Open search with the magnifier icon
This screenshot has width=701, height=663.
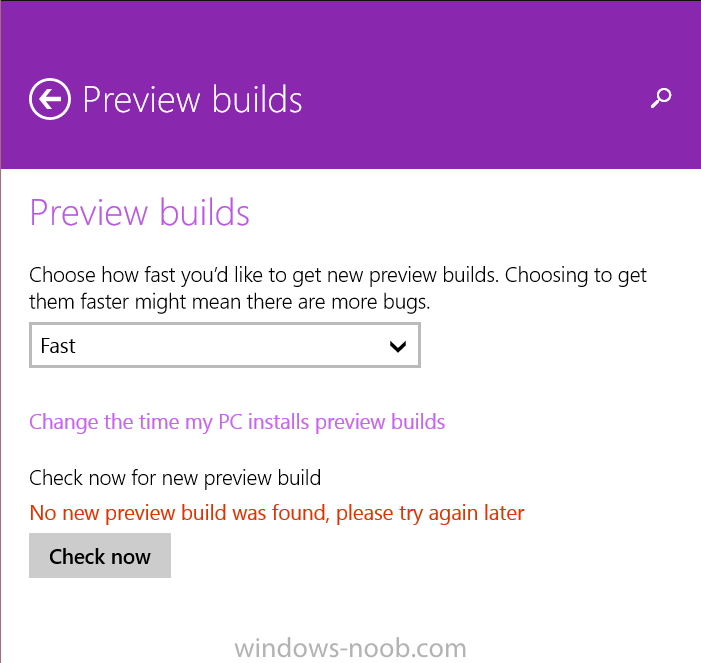(x=661, y=98)
